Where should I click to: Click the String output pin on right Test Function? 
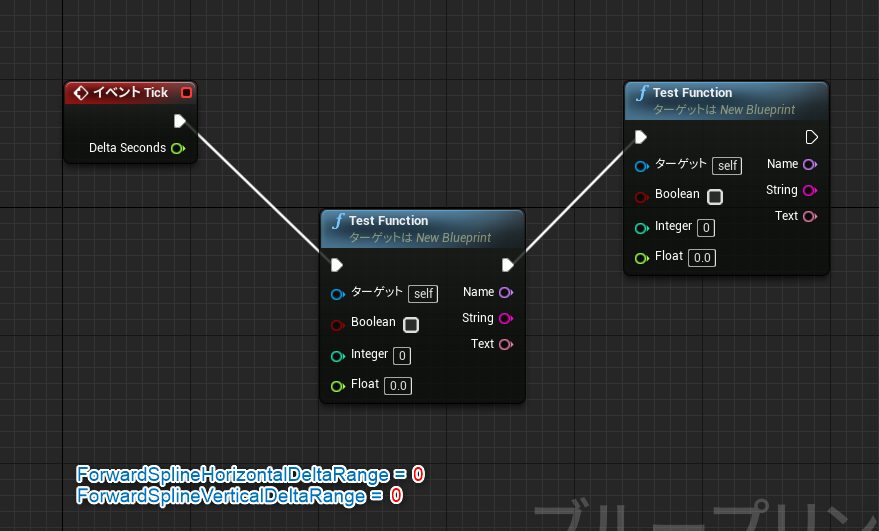810,191
